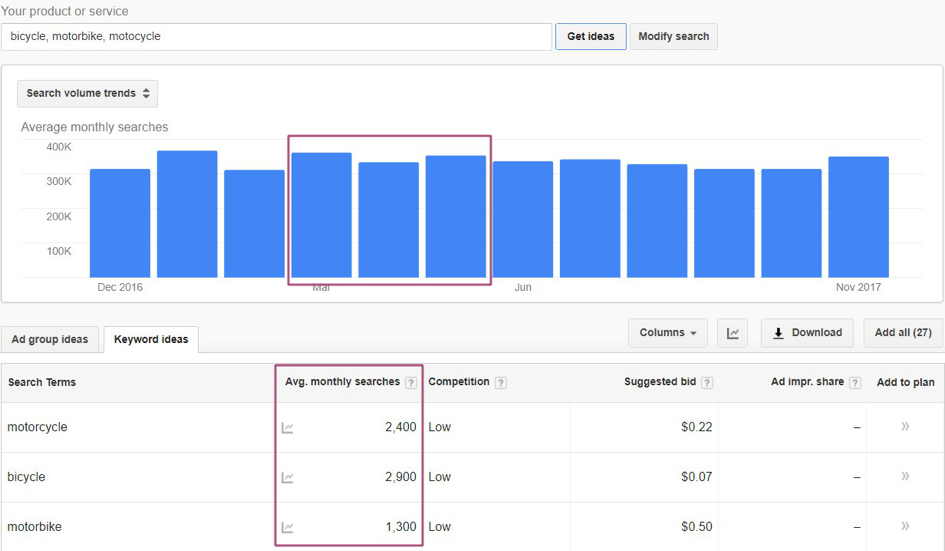
Task: Switch to Ad group ideas tab
Action: 50,339
